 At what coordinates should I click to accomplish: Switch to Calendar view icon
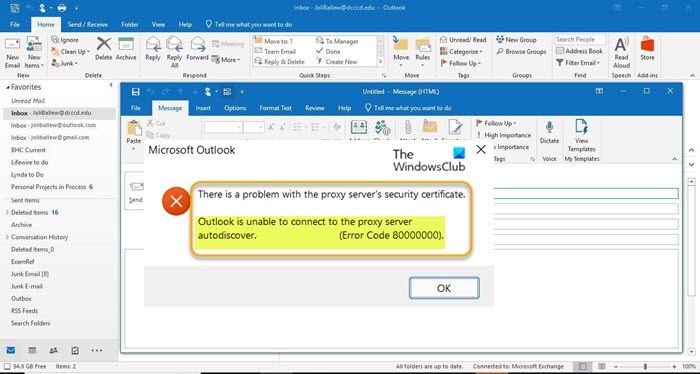(32, 350)
